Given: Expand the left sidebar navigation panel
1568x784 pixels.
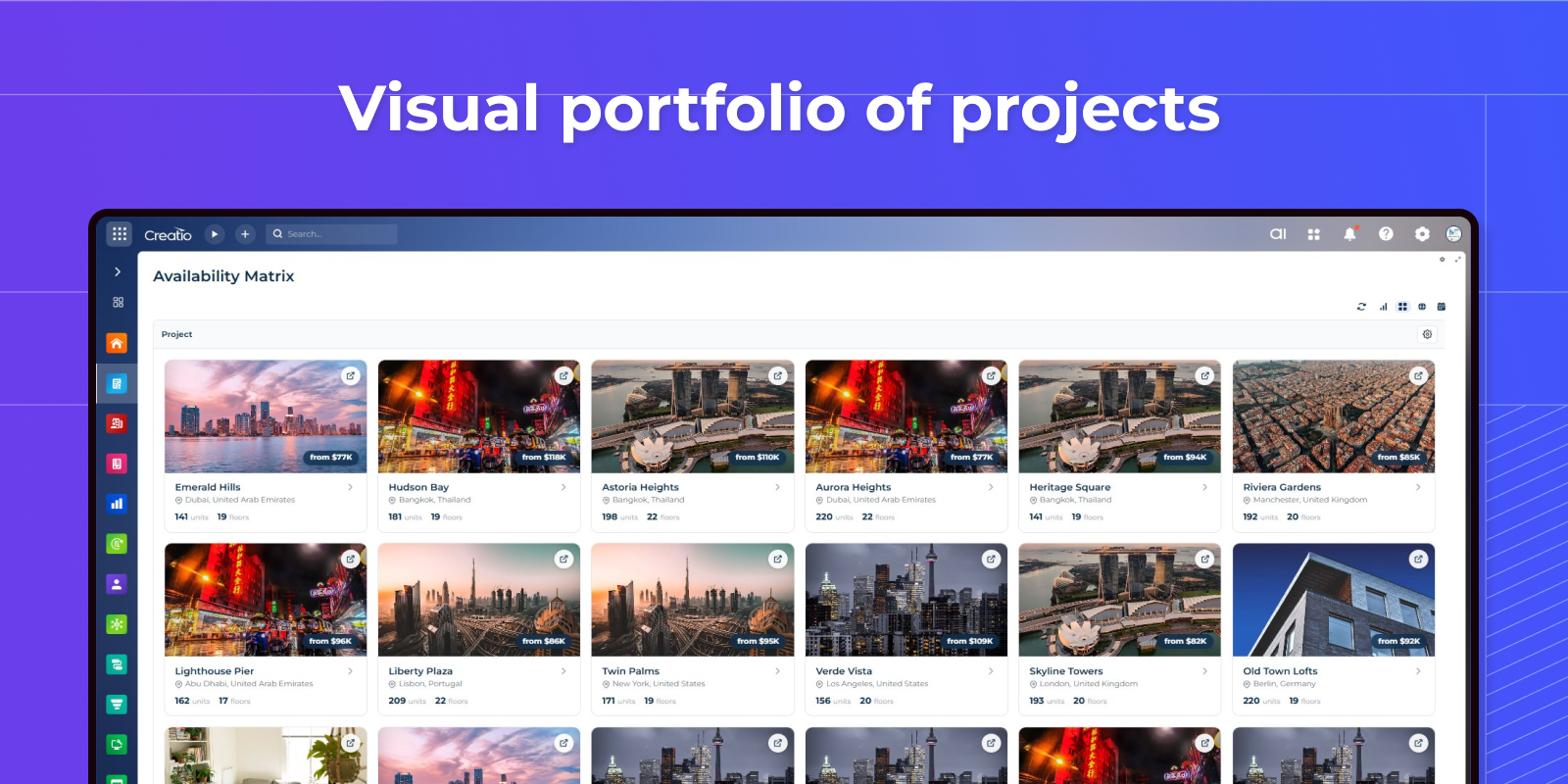Looking at the screenshot, I should (x=118, y=271).
